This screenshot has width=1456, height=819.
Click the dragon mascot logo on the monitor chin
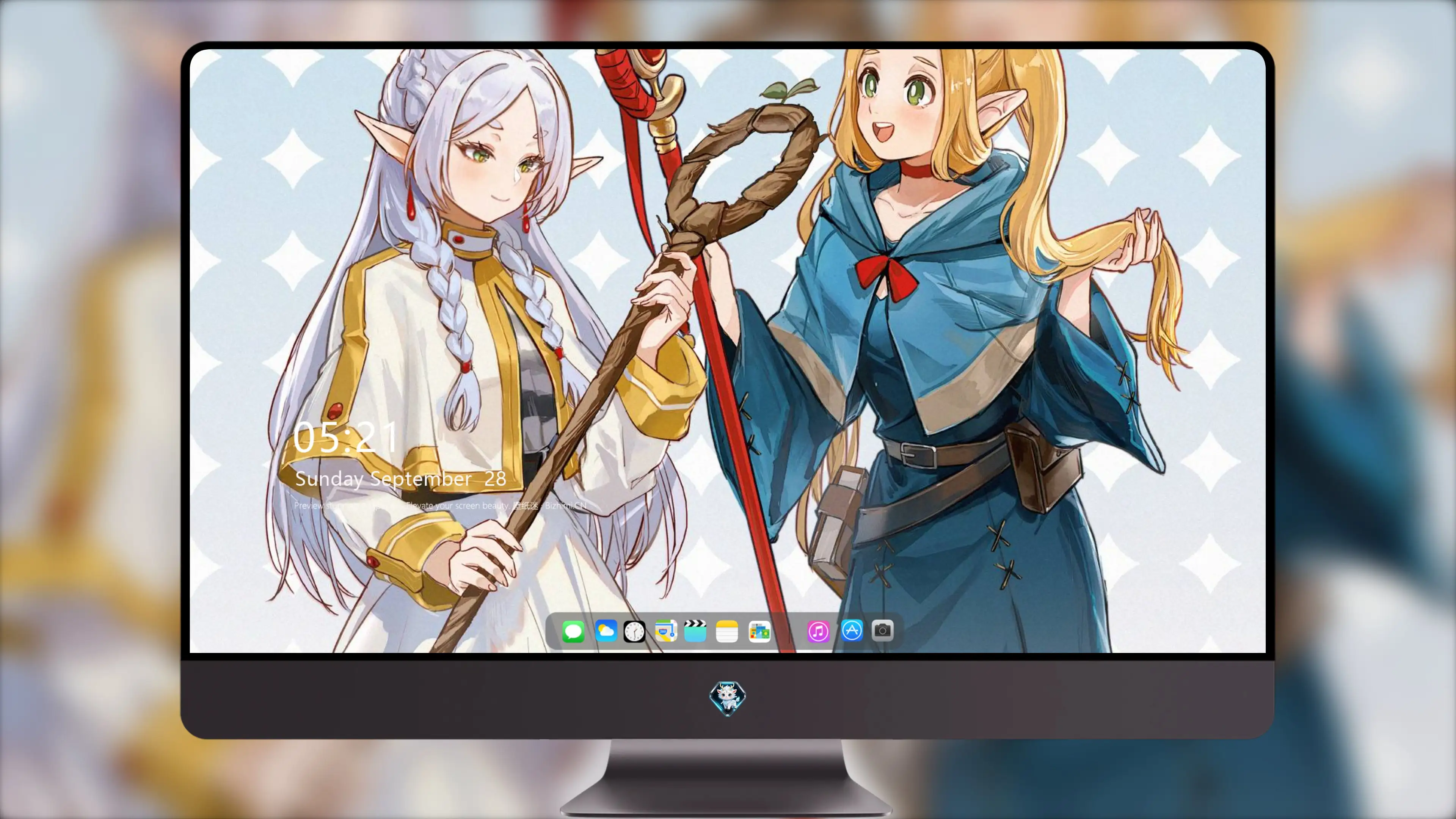728,698
